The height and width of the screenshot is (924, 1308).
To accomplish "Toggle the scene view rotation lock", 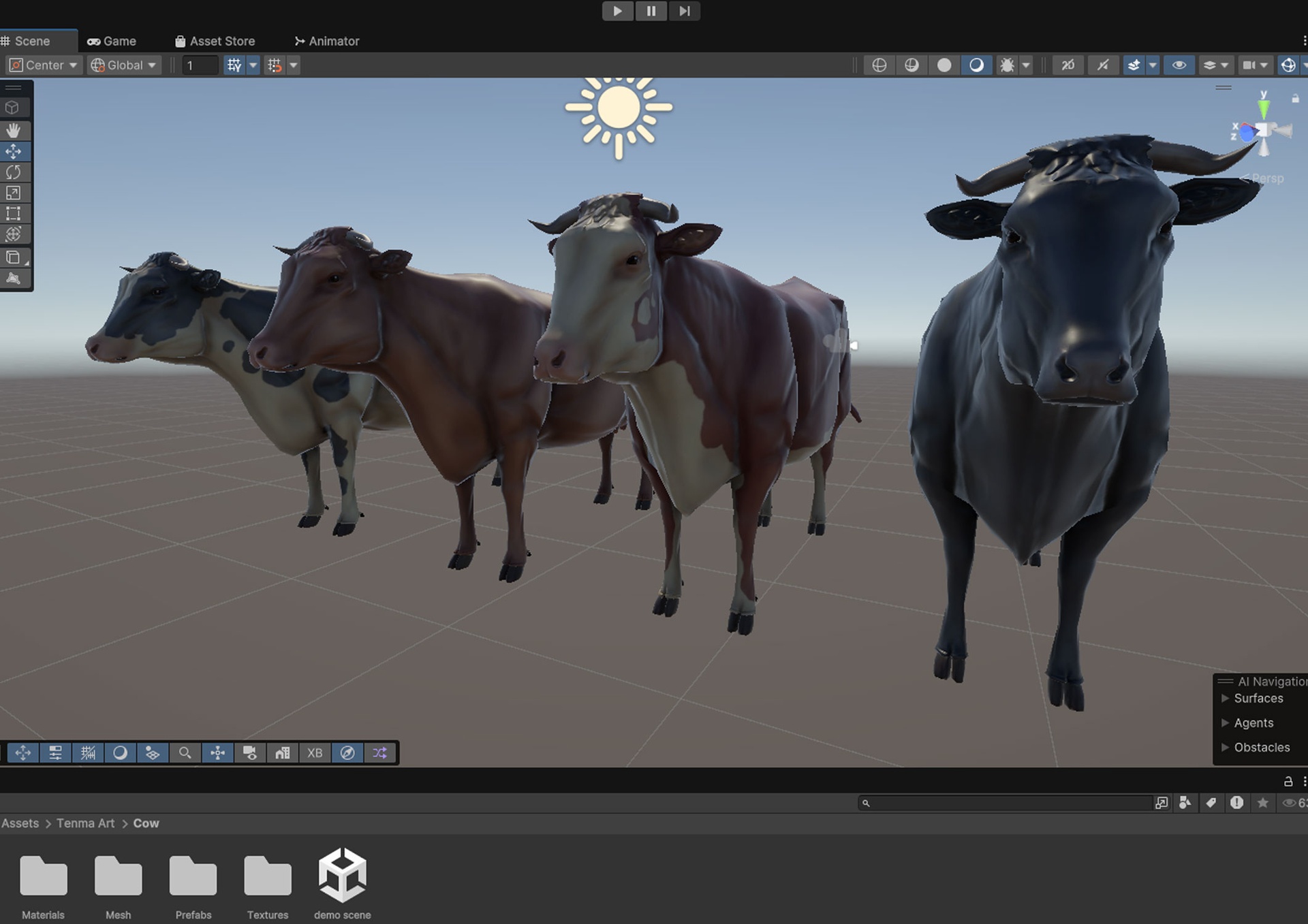I will click(1295, 99).
